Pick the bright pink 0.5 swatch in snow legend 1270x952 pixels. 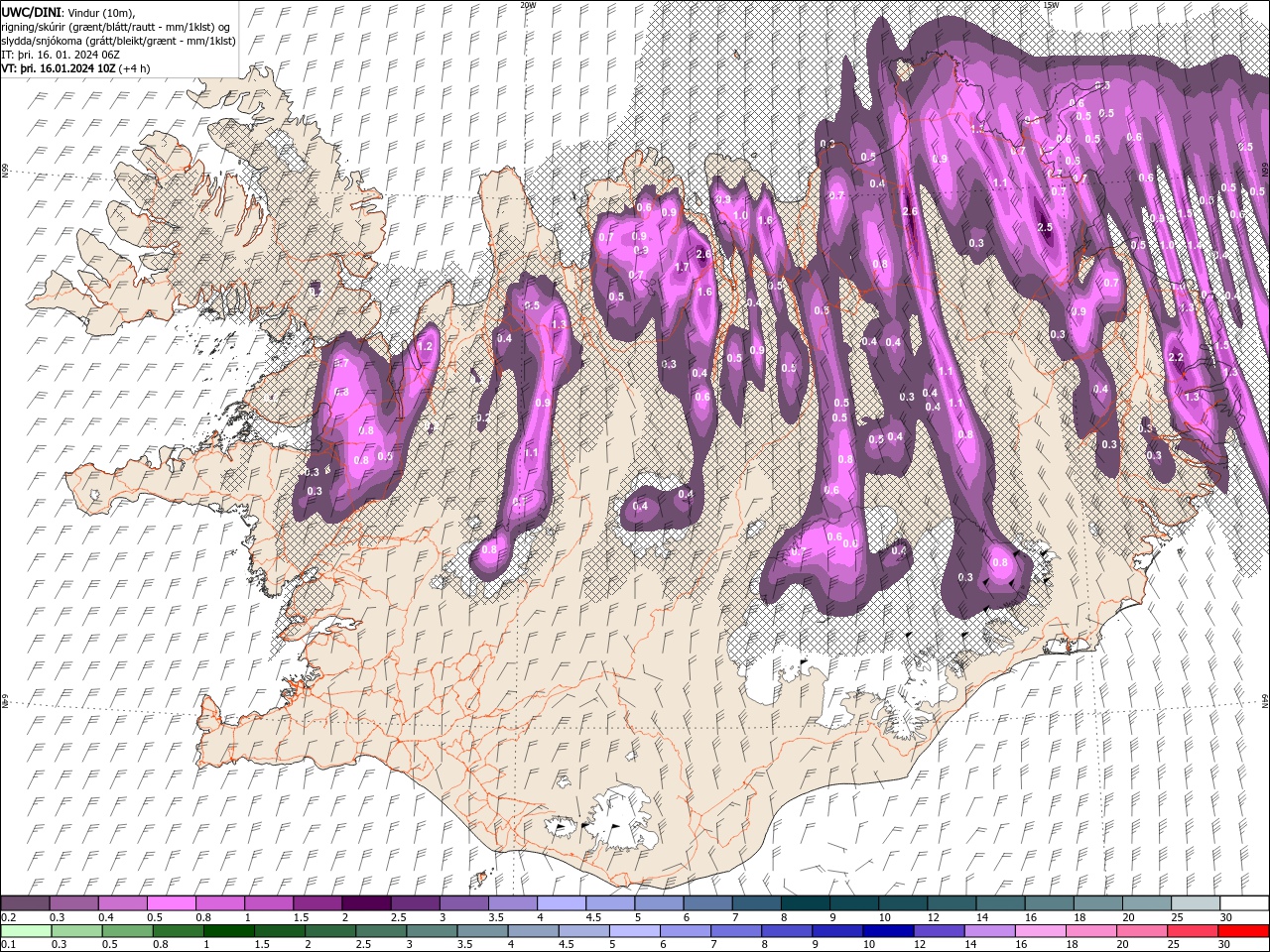(171, 903)
